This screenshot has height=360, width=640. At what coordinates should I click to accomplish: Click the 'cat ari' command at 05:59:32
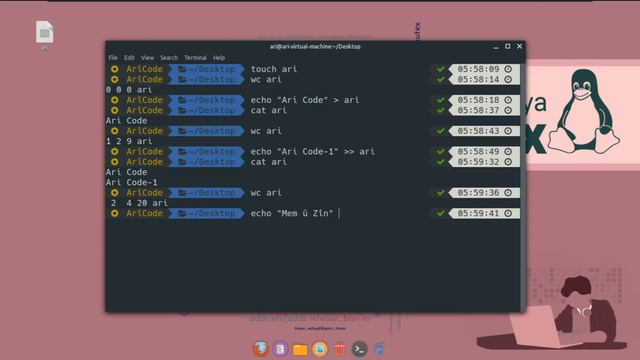[269, 162]
